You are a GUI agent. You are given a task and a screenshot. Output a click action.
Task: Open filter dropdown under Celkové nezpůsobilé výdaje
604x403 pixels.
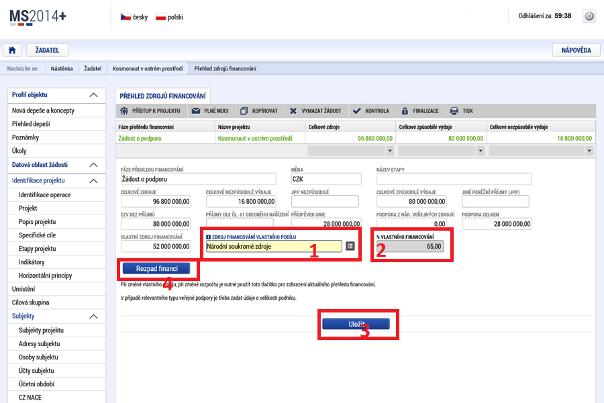click(589, 151)
